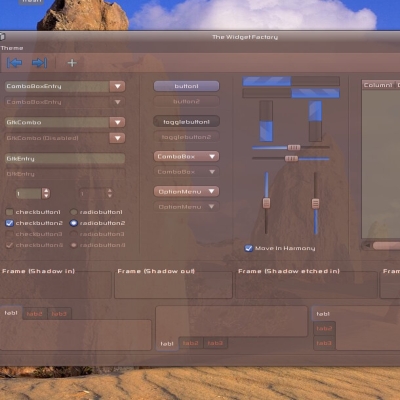Click inside the GtkCombo text field
The height and width of the screenshot is (400, 400).
coord(57,122)
